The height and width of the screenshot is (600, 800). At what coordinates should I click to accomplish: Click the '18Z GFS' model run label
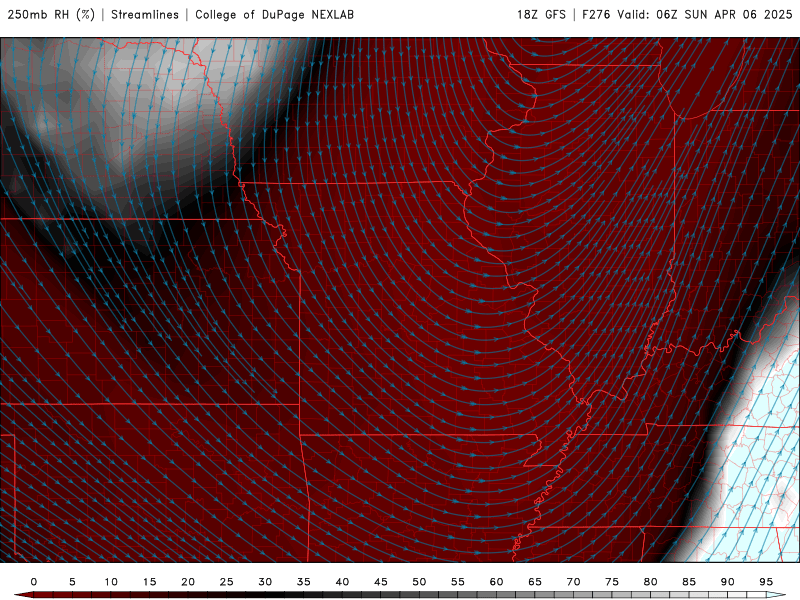[541, 15]
